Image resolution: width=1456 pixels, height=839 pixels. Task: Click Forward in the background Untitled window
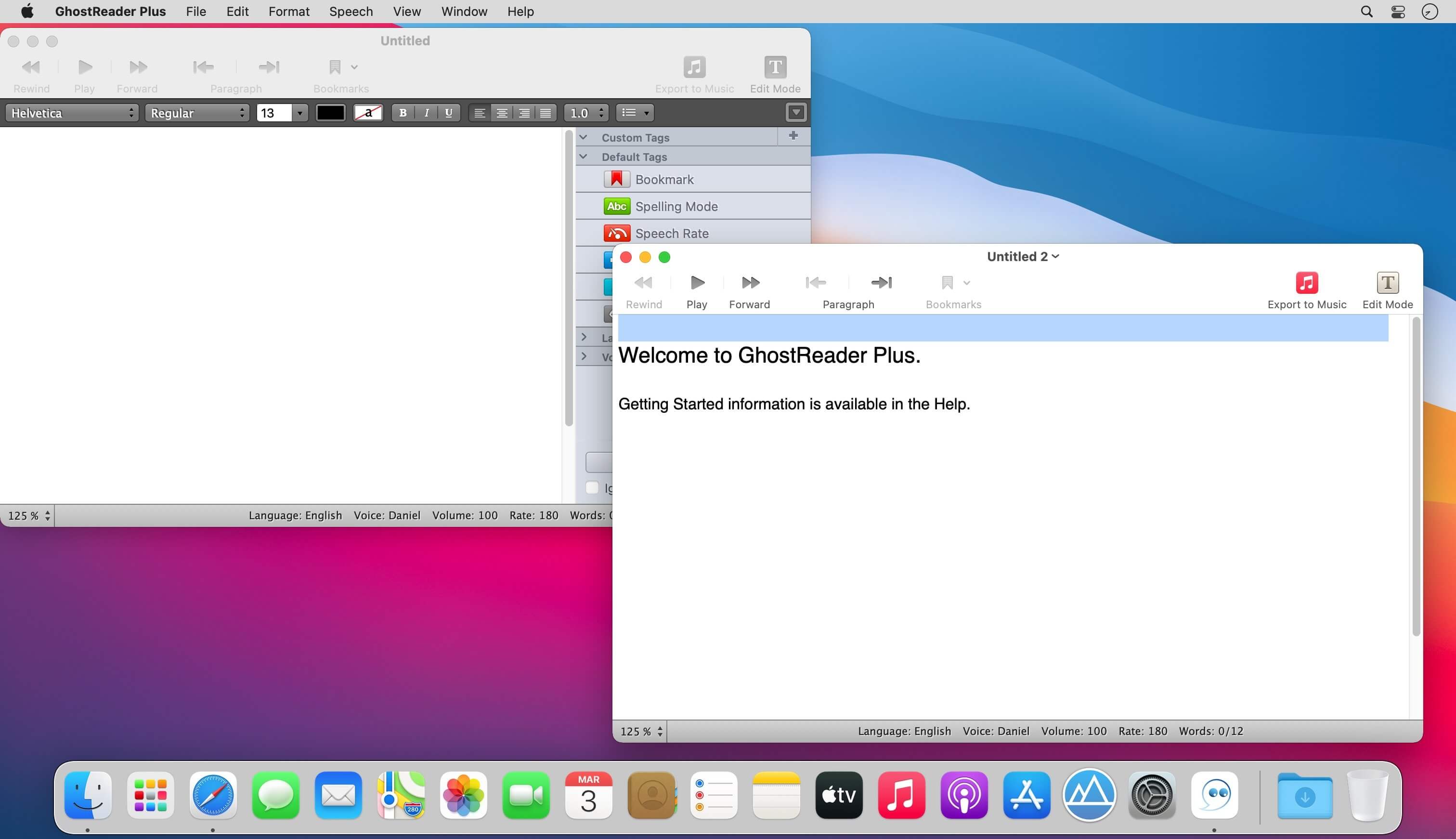[x=138, y=67]
